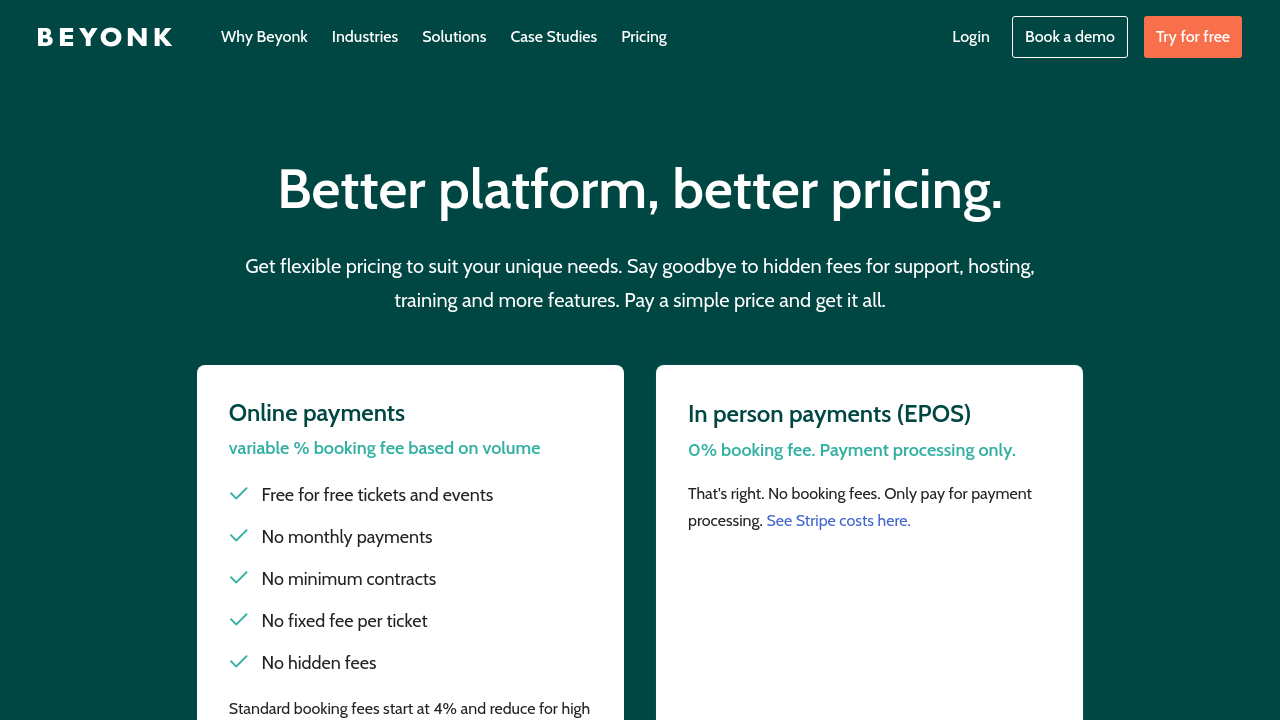This screenshot has height=720, width=1280.
Task: Click checkmark next to No monthly payments
Action: [x=239, y=536]
